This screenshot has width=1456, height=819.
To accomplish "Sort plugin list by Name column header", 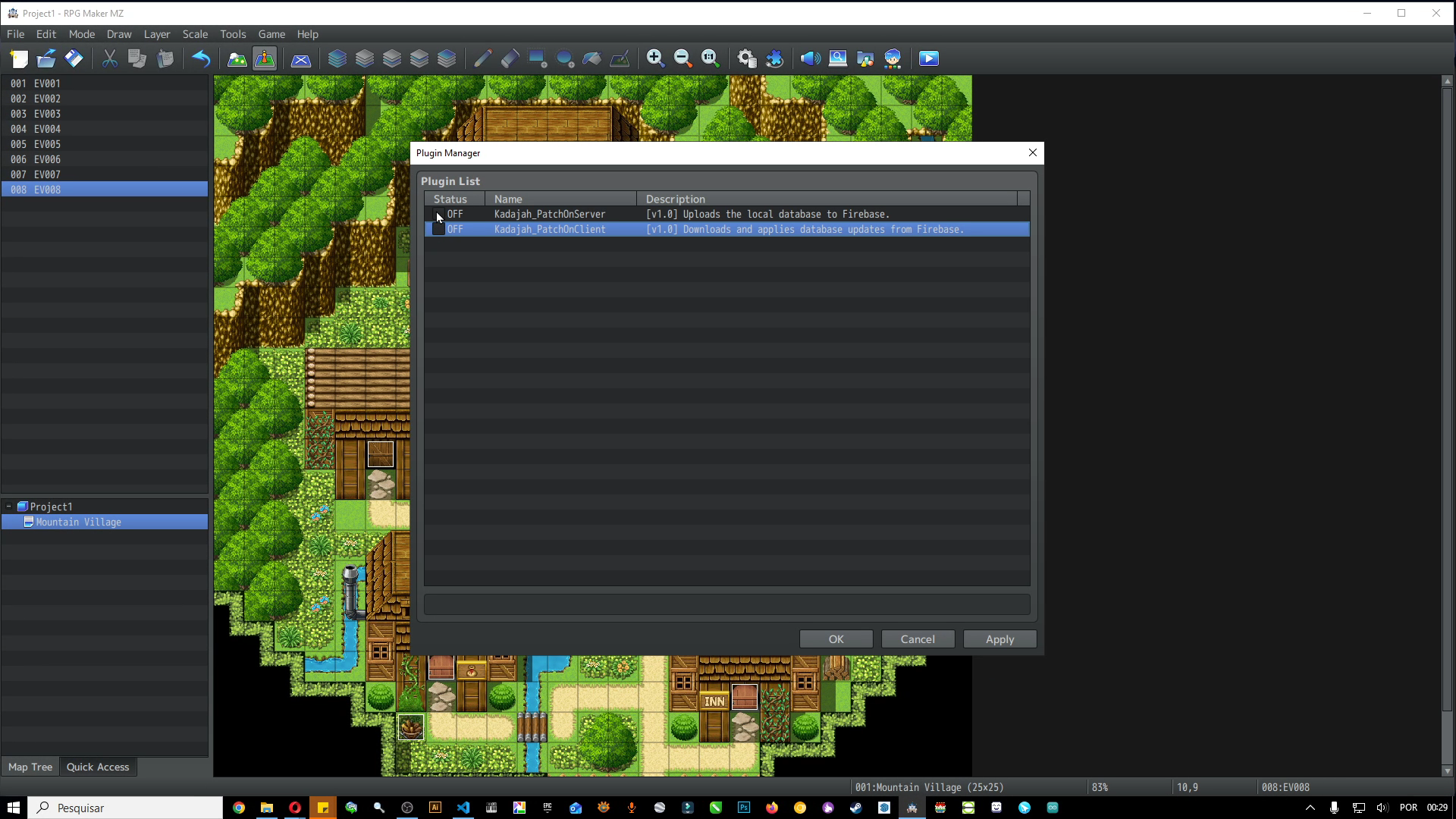I will [560, 199].
